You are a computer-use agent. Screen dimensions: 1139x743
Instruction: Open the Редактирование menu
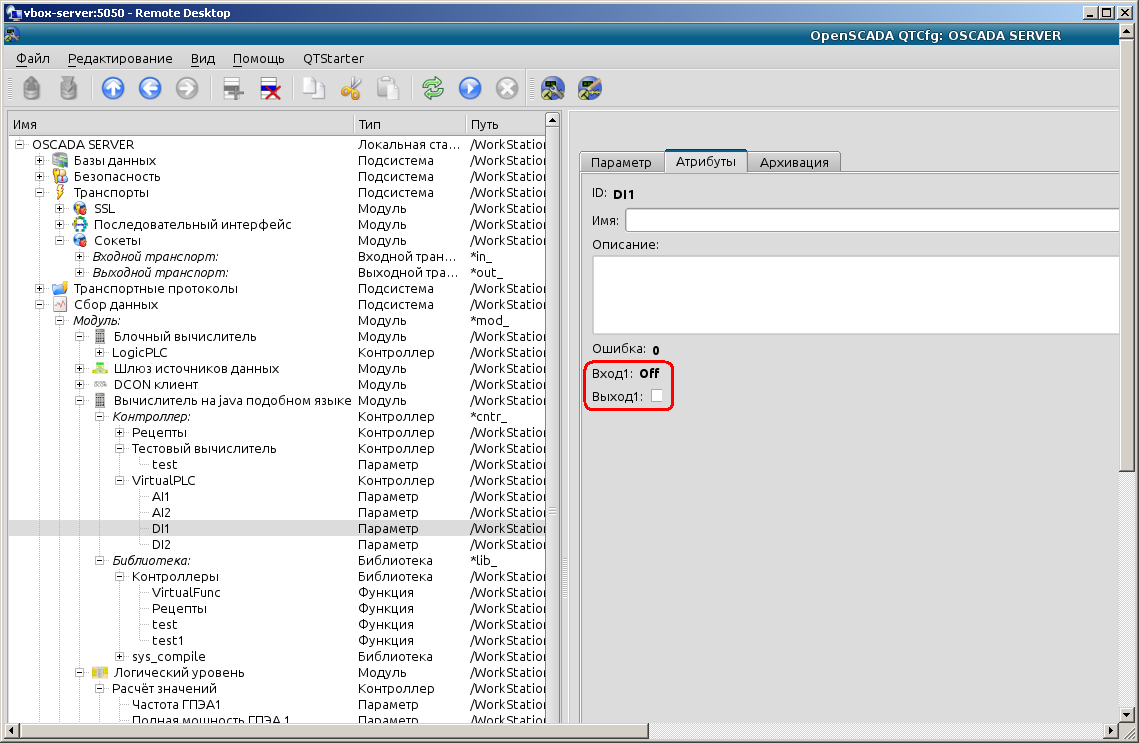[x=120, y=59]
